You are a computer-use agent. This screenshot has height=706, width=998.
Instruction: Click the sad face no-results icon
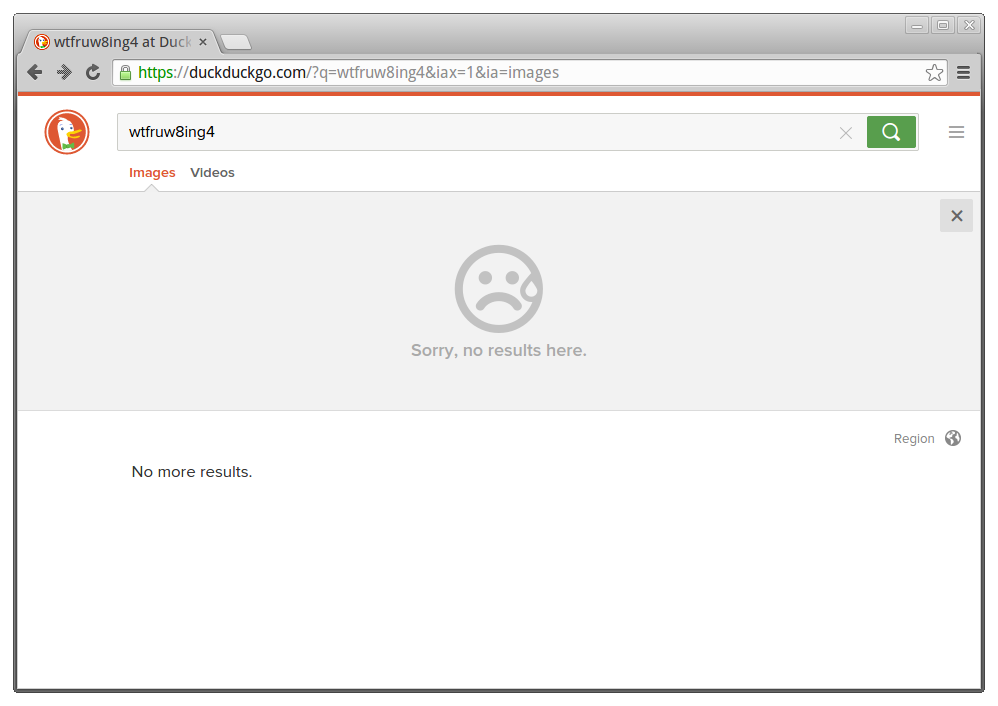point(499,289)
